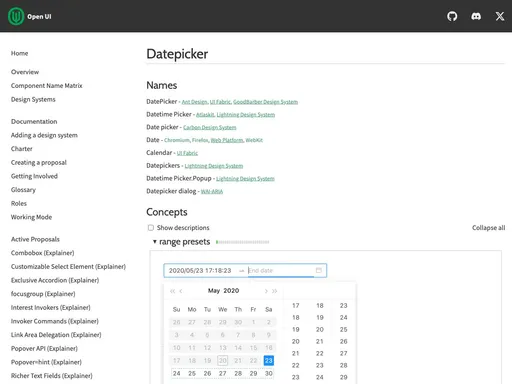Open Design Systems sidebar link
The width and height of the screenshot is (512, 384).
33,99
